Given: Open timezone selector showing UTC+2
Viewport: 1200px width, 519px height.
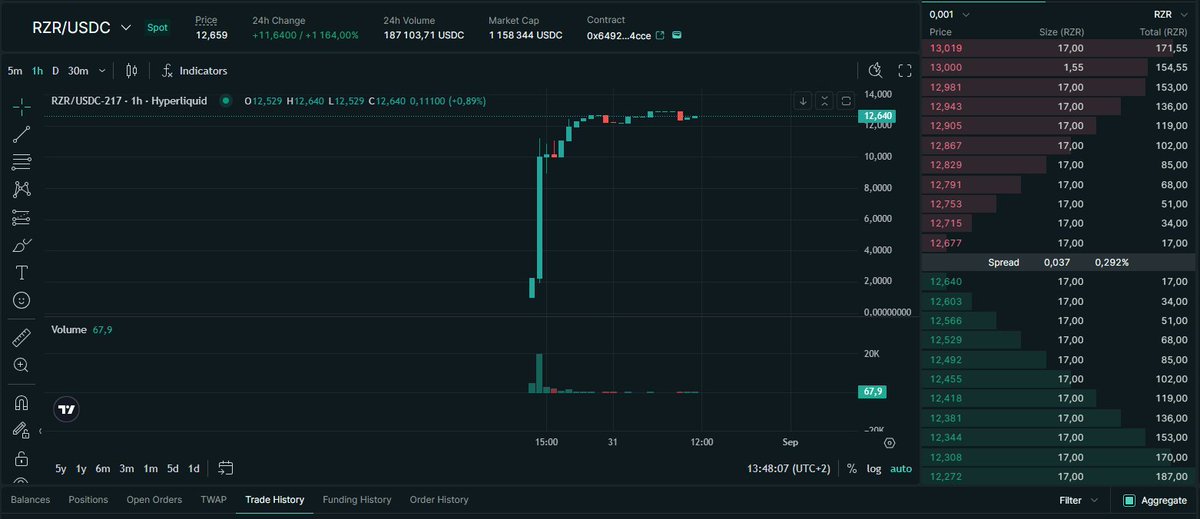Looking at the screenshot, I should click(790, 468).
